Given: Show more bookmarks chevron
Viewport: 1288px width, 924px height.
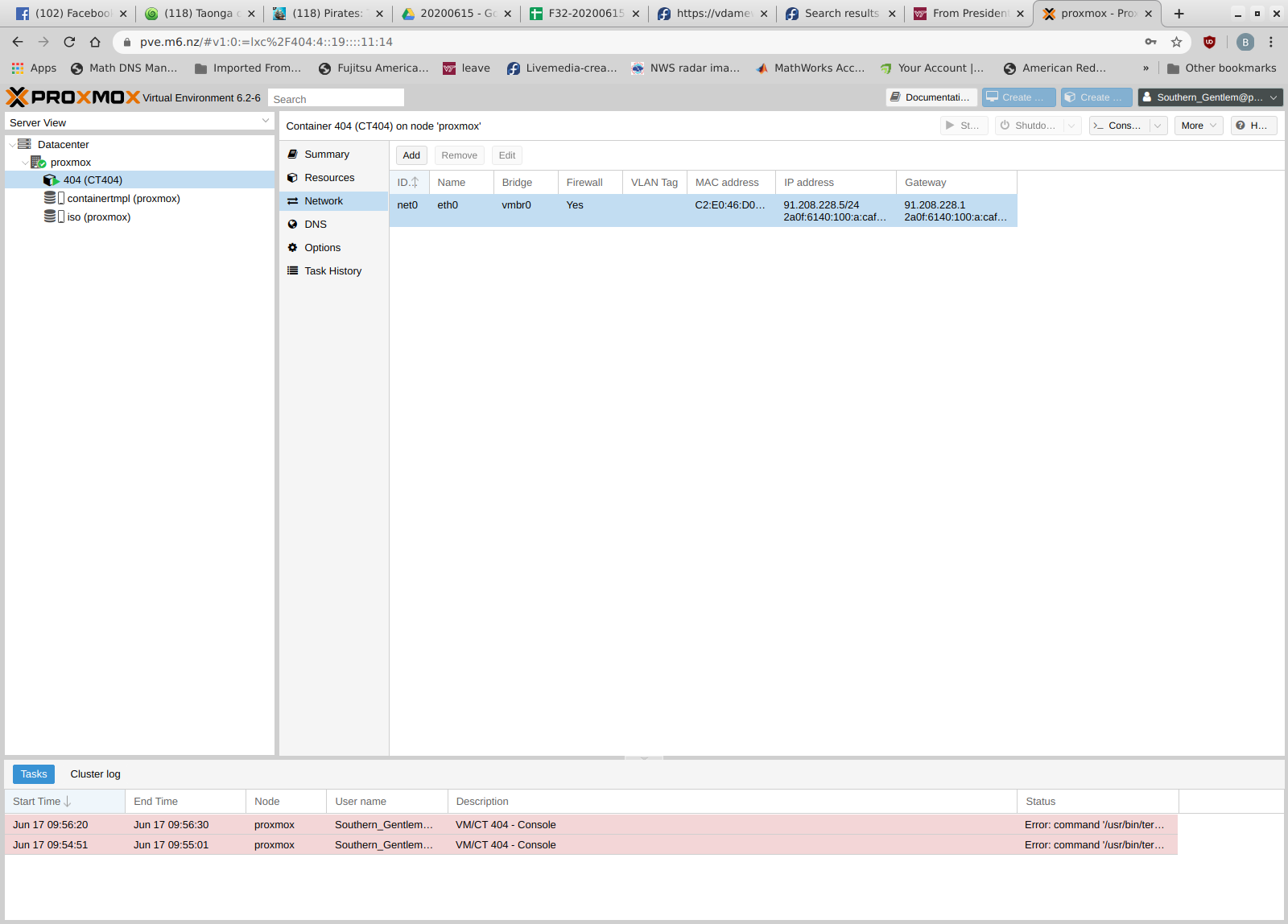Looking at the screenshot, I should pos(1146,68).
